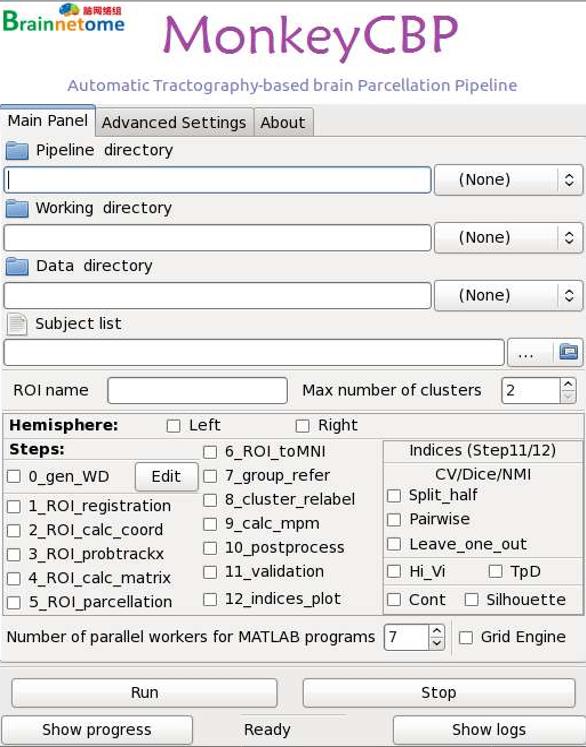Enable step 11_validation

(x=210, y=572)
